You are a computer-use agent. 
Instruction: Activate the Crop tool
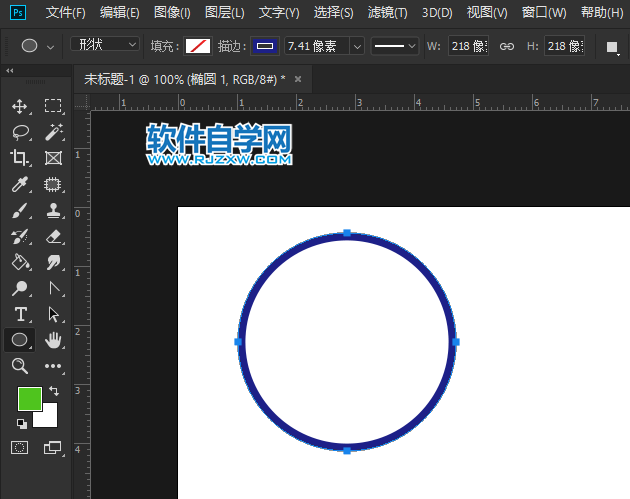pos(19,158)
